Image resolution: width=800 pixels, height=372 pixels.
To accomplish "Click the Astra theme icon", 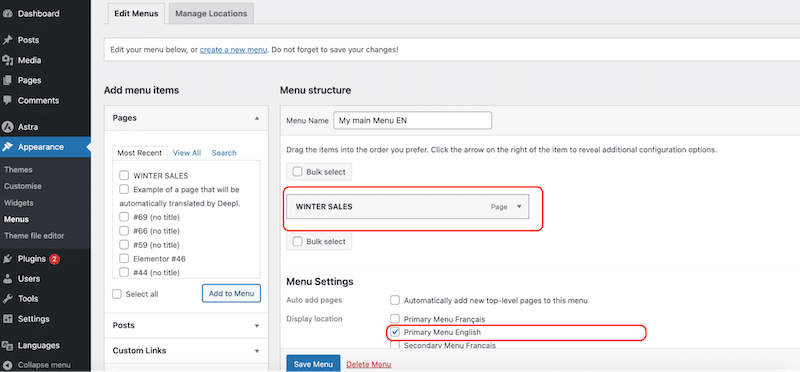I will [x=7, y=127].
